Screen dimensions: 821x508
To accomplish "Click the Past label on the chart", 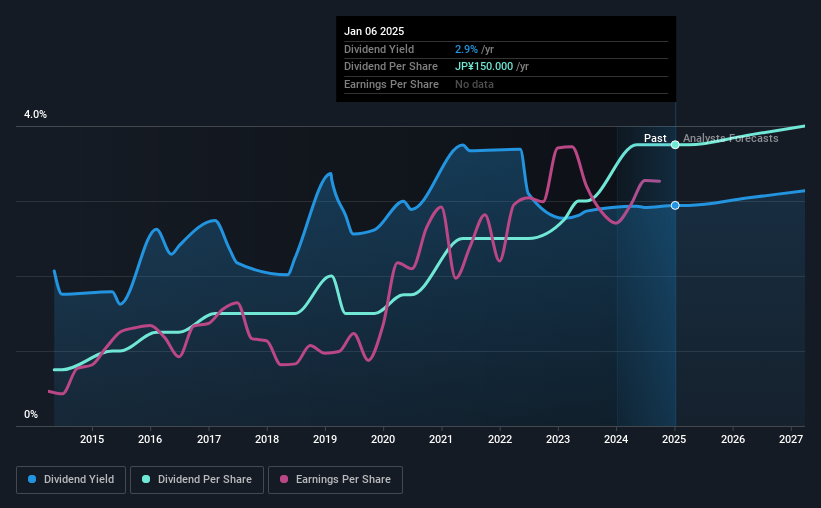I will pyautogui.click(x=655, y=138).
